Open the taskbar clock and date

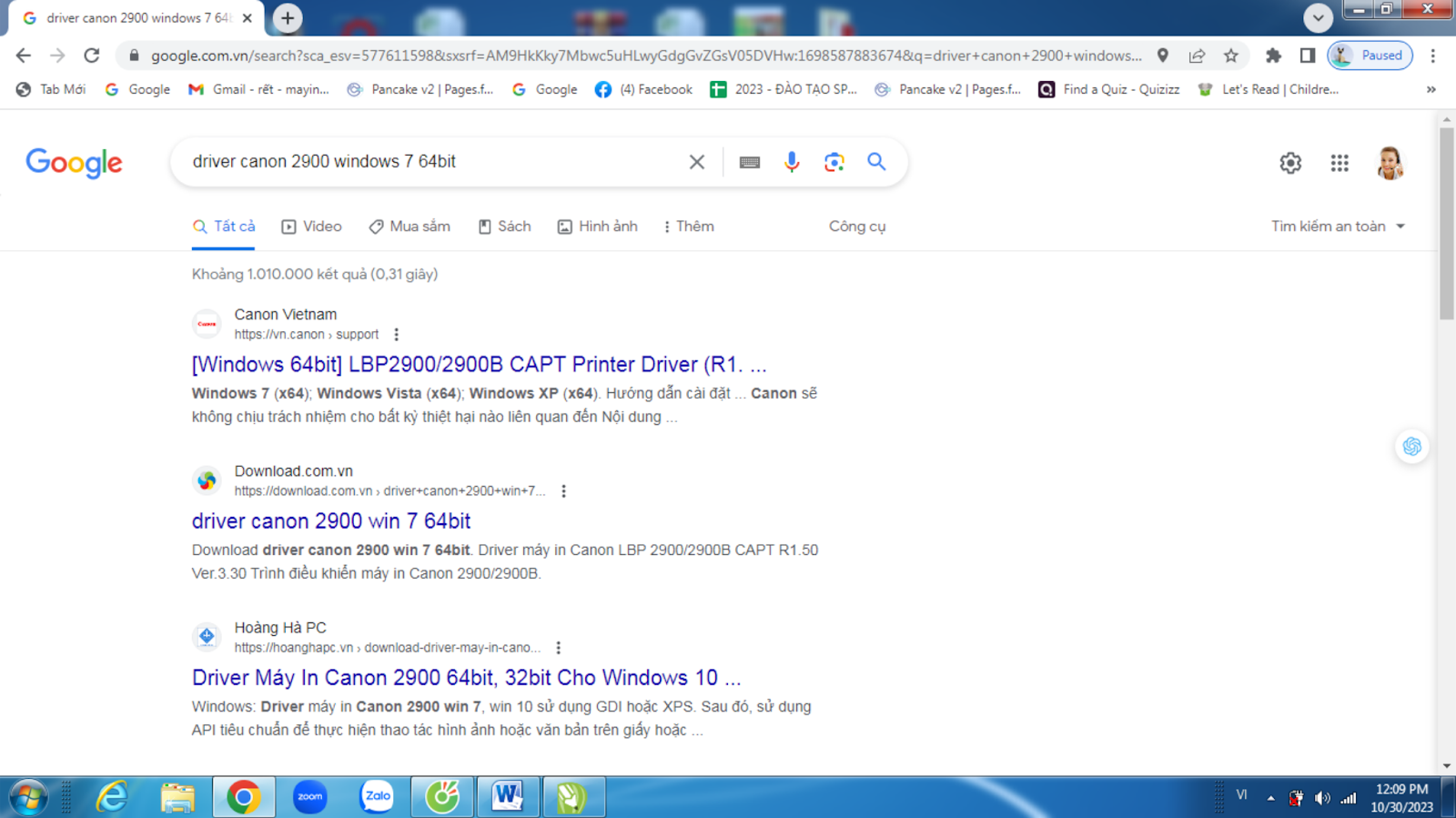1401,798
